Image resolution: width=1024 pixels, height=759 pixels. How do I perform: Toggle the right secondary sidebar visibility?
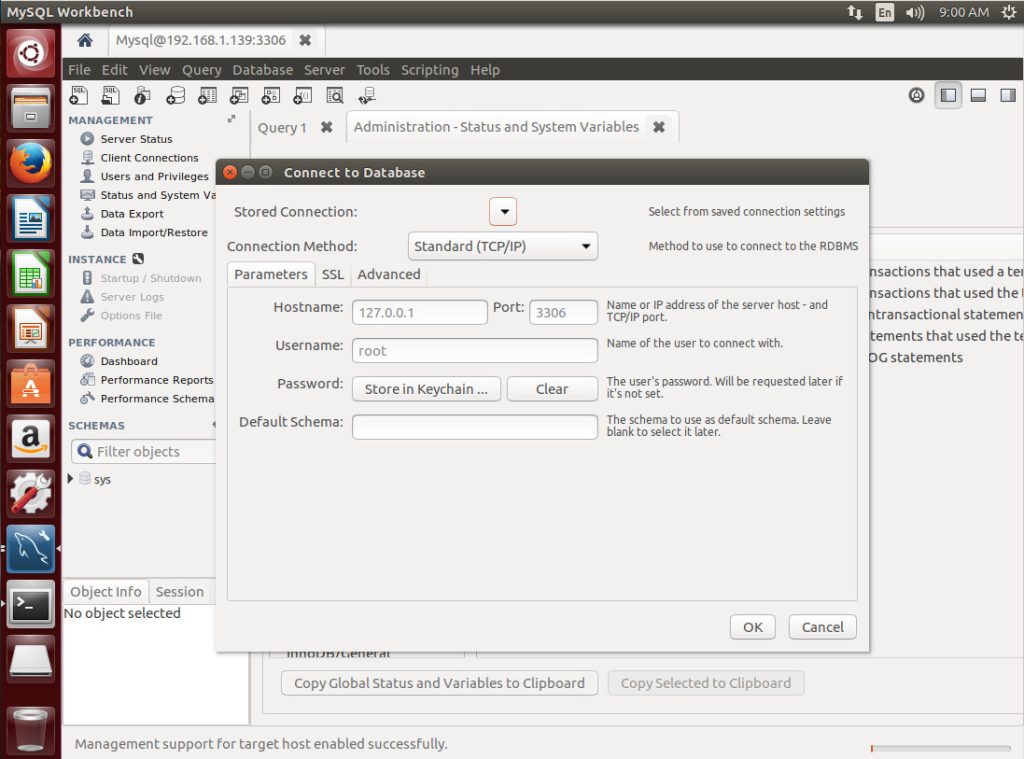coord(1007,96)
